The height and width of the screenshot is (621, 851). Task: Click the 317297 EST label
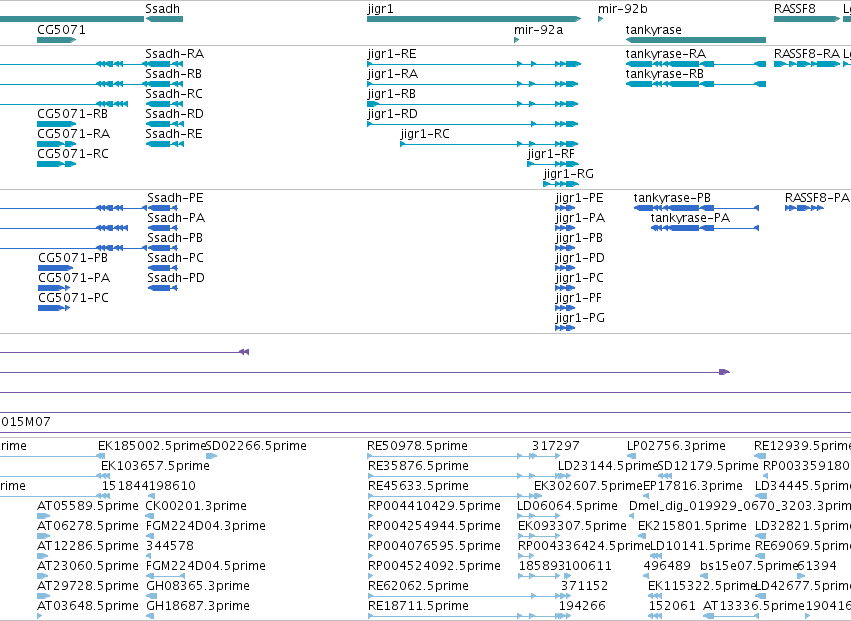[x=556, y=446]
